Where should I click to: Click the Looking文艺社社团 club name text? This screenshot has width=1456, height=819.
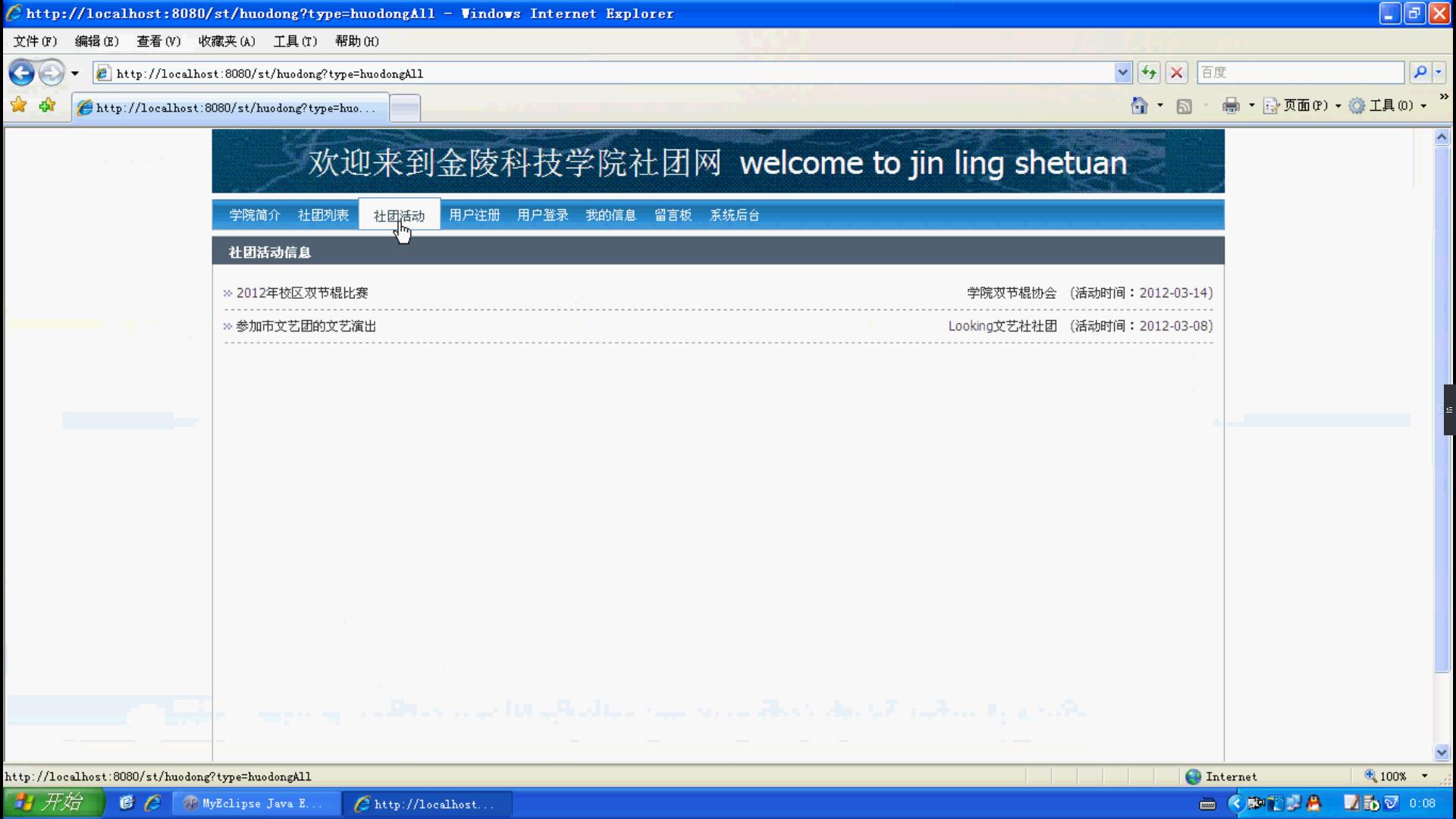1003,326
